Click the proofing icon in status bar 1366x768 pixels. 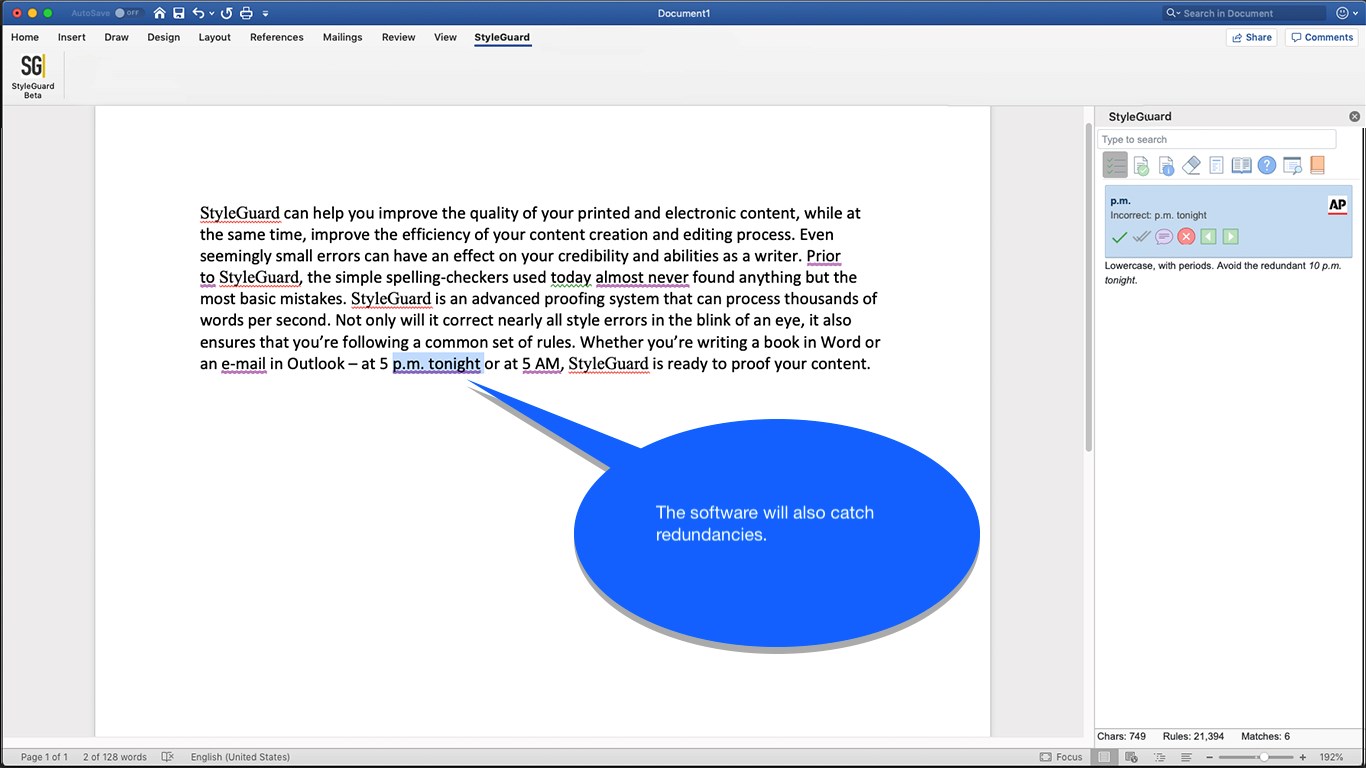168,757
